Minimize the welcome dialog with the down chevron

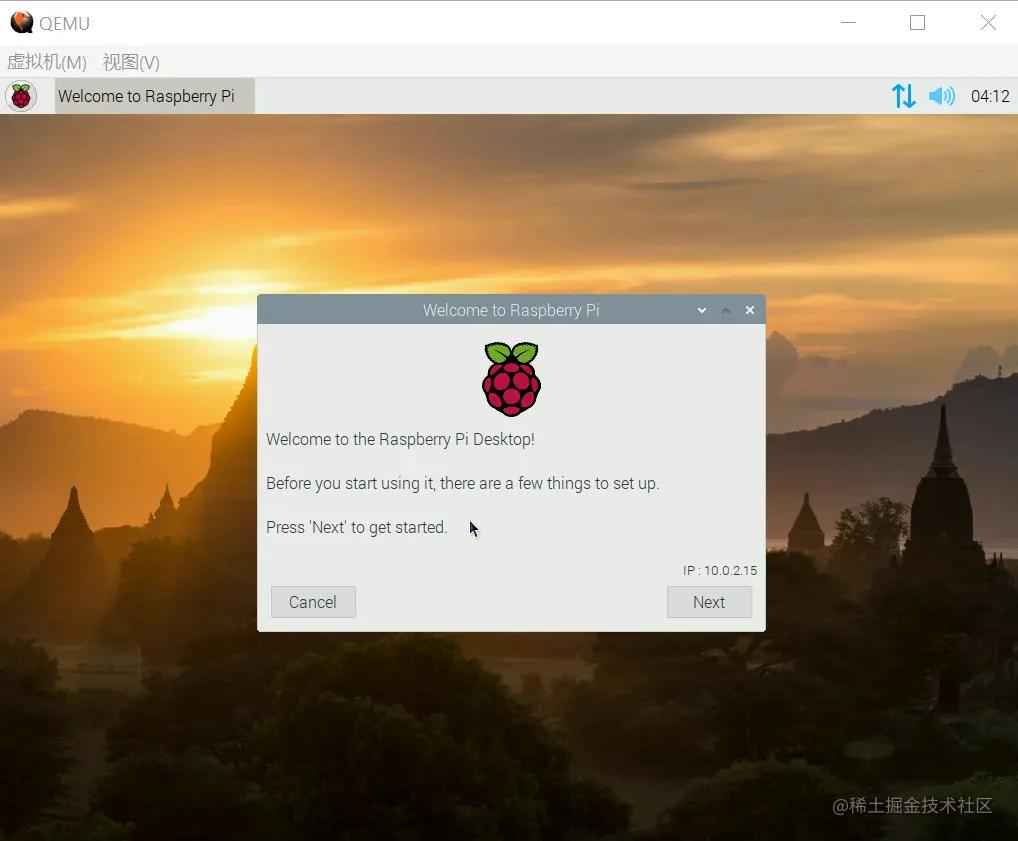tap(702, 310)
